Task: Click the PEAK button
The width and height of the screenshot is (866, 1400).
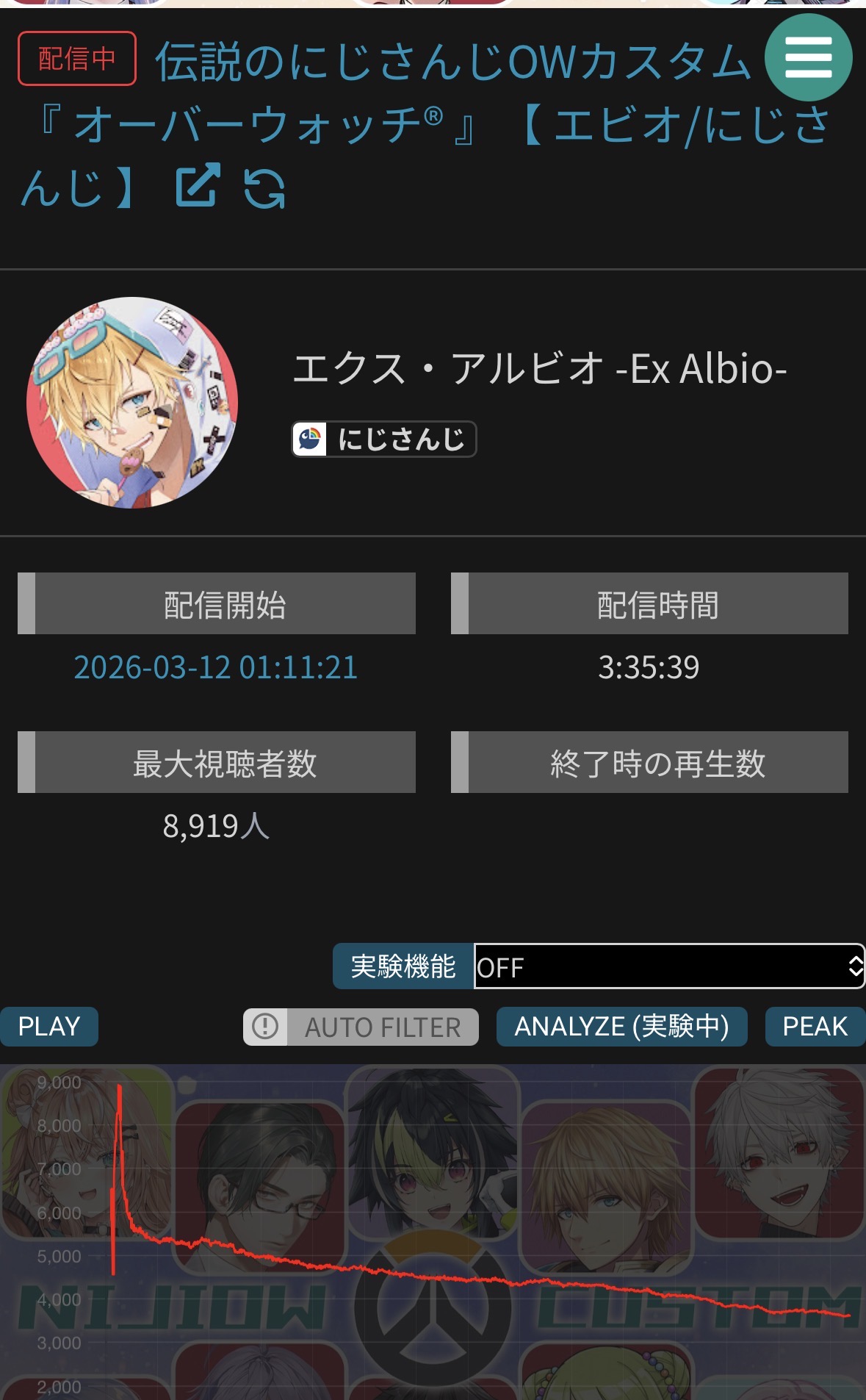Action: (x=815, y=1027)
